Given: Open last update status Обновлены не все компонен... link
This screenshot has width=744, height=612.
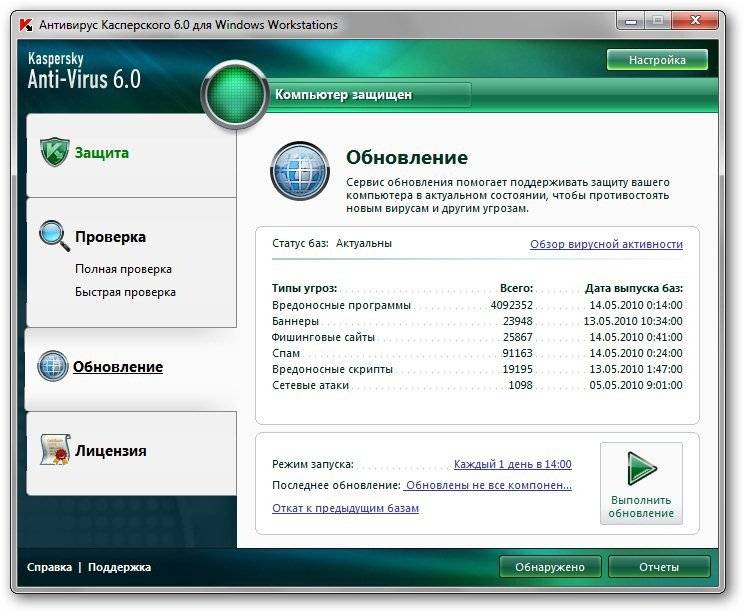Looking at the screenshot, I should 489,485.
